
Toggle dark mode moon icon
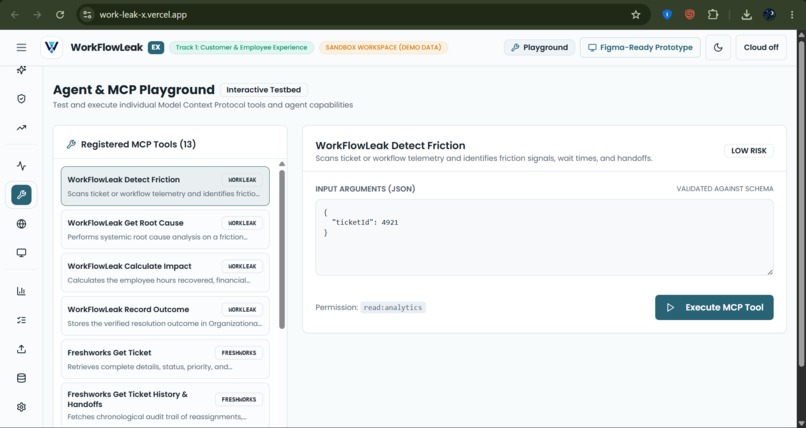[718, 47]
